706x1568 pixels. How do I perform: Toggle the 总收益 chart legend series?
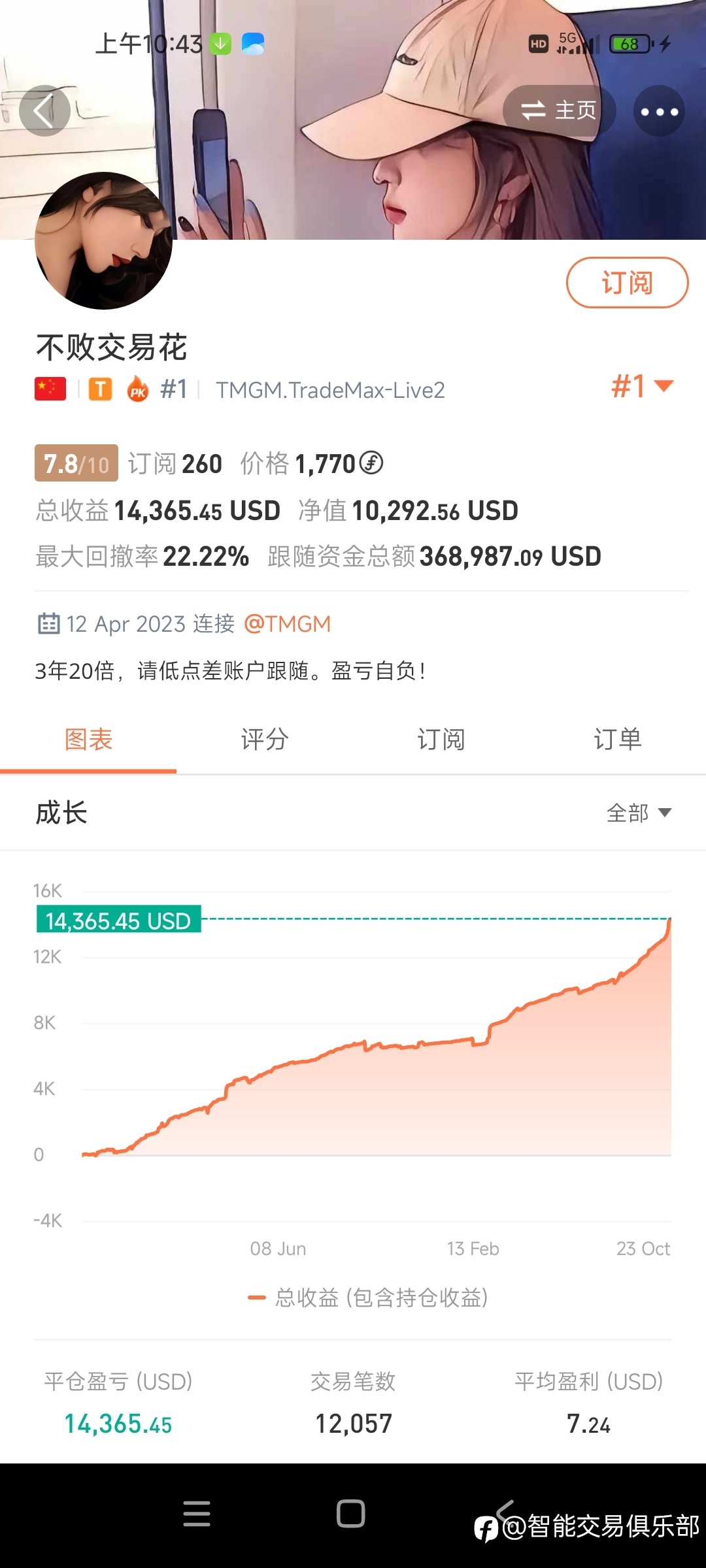point(368,1298)
